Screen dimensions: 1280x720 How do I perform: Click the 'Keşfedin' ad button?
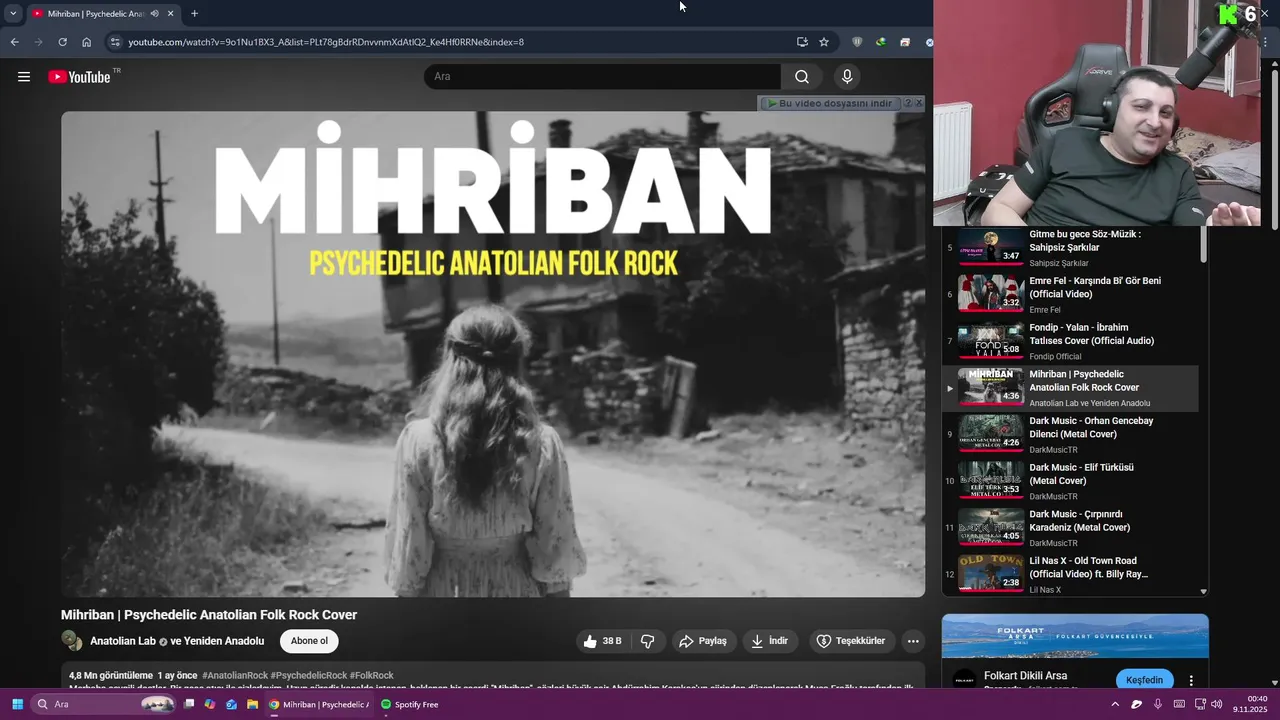pyautogui.click(x=1144, y=680)
